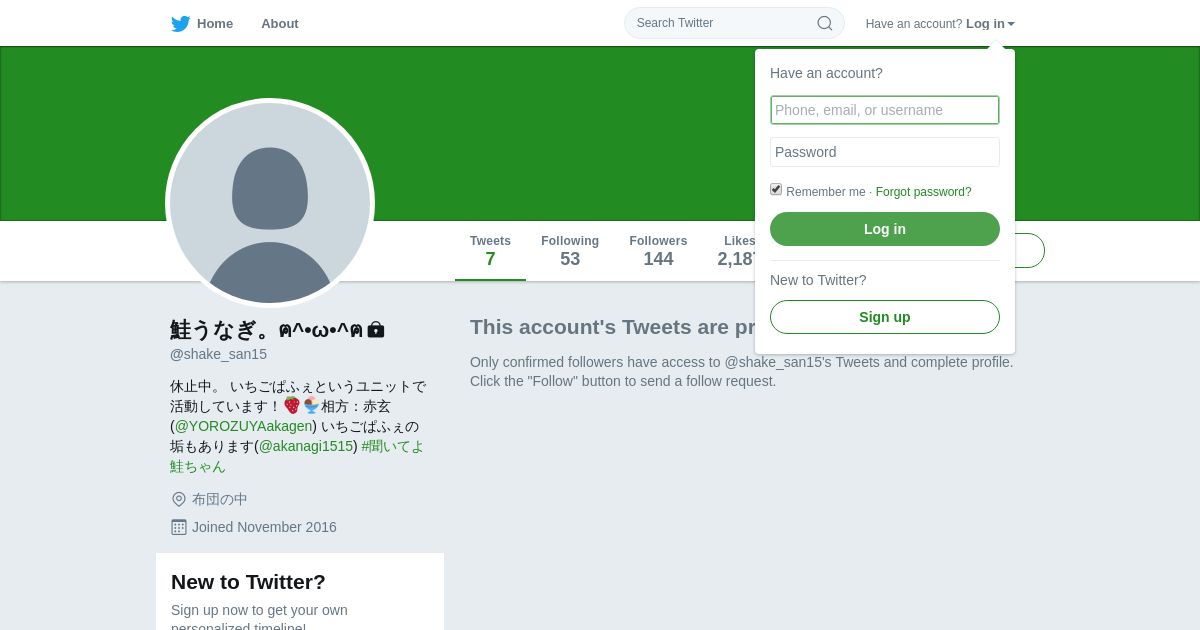Open the @YOROZUYAakagen mention link
Screen dimensions: 1200x630
(x=243, y=426)
